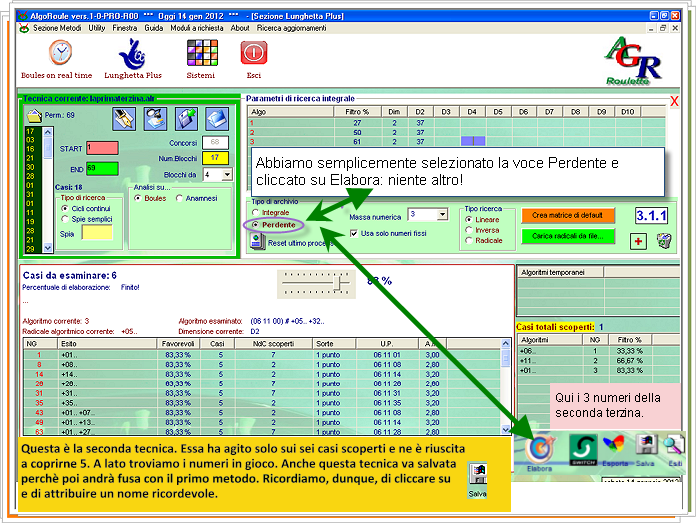Open the Blocchi da dropdown
The height and width of the screenshot is (523, 696).
tap(227, 174)
